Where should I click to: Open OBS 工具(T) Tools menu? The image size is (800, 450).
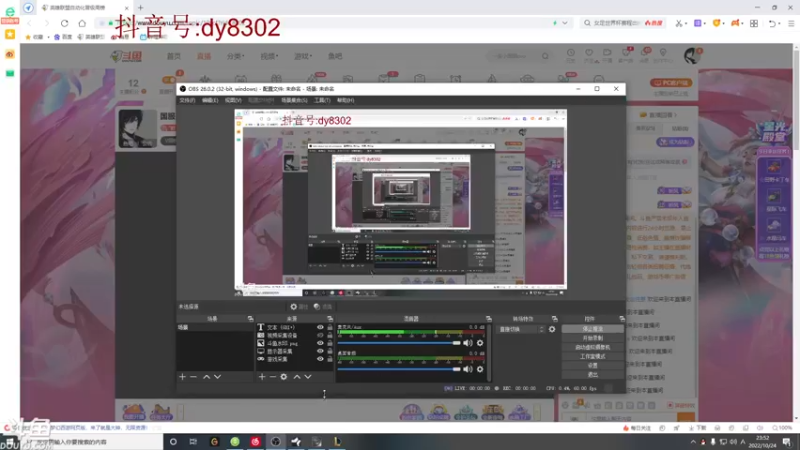(322, 100)
